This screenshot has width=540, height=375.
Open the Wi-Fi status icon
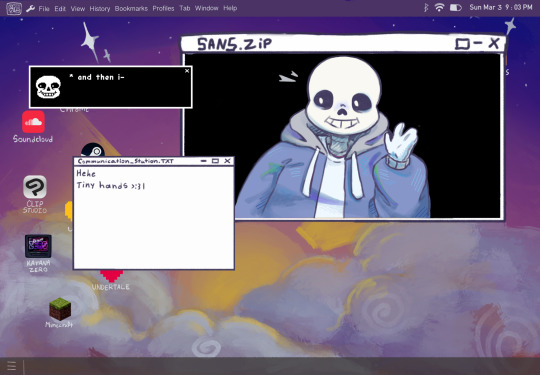[x=439, y=8]
